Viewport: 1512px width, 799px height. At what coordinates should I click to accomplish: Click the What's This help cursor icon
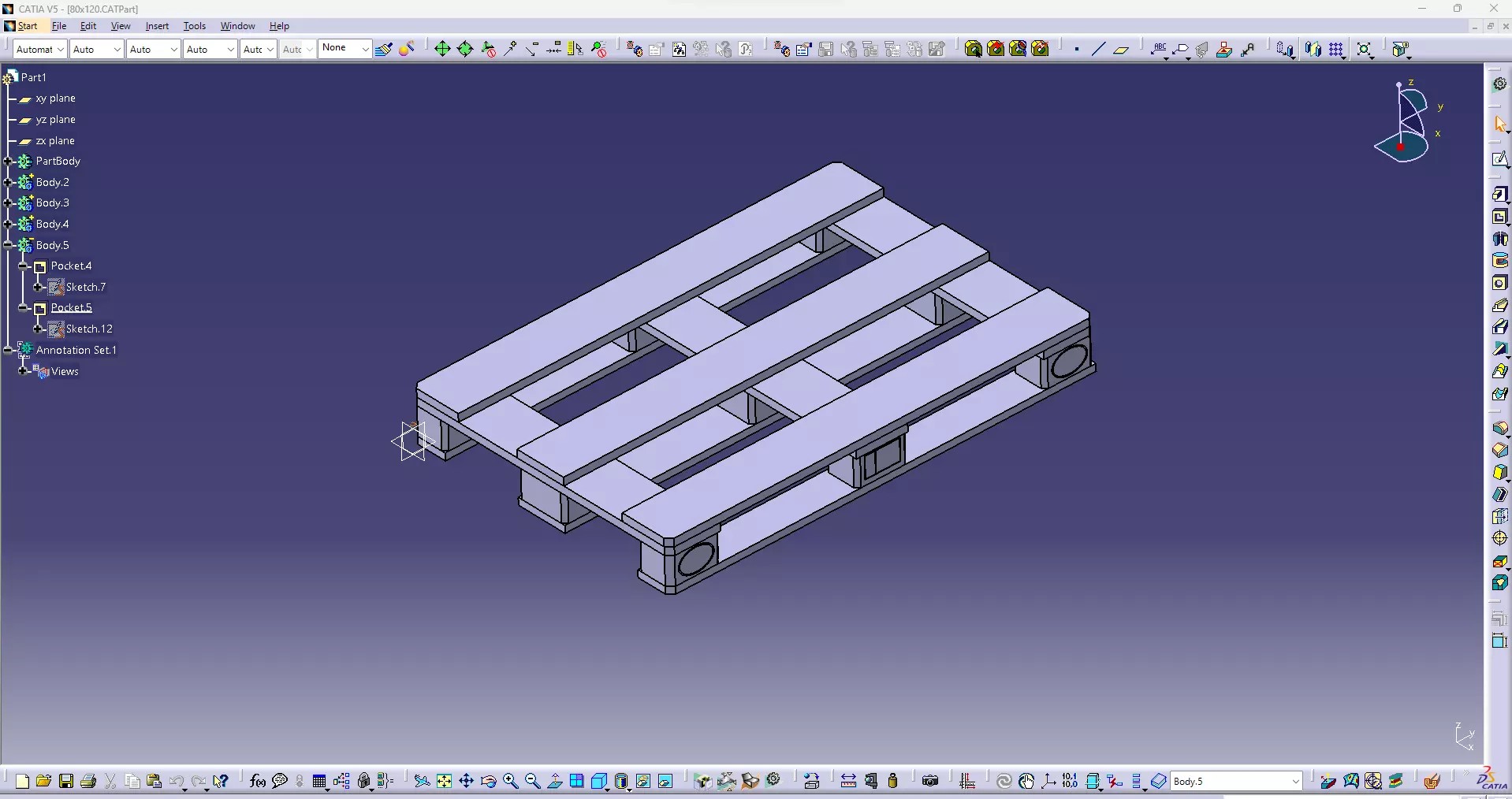click(x=221, y=781)
